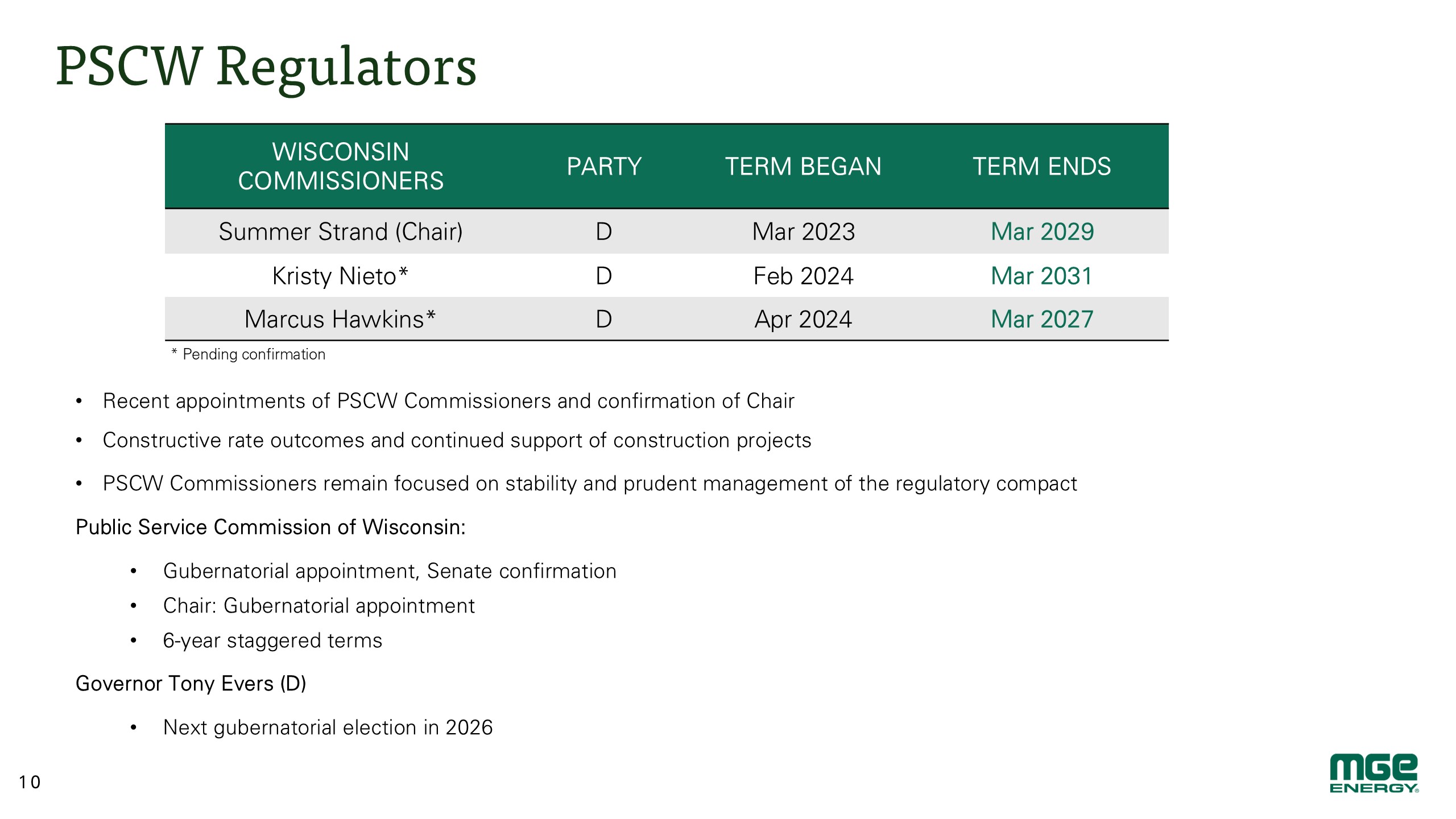This screenshot has height=819, width=1456.
Task: Click the MGE Energy logo
Action: (1373, 773)
